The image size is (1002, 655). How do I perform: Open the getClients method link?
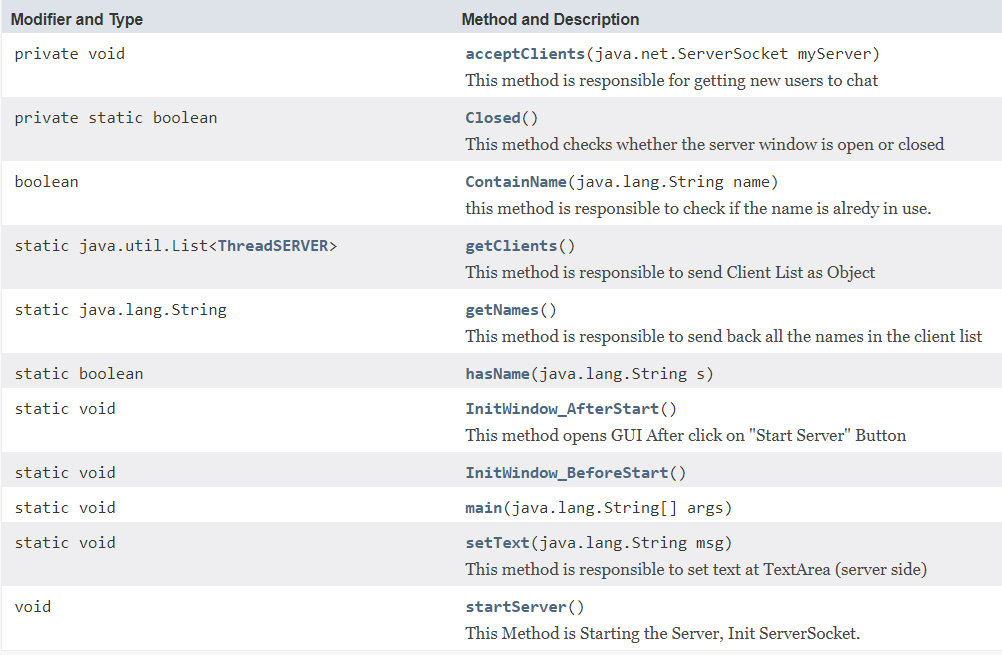[x=511, y=246]
